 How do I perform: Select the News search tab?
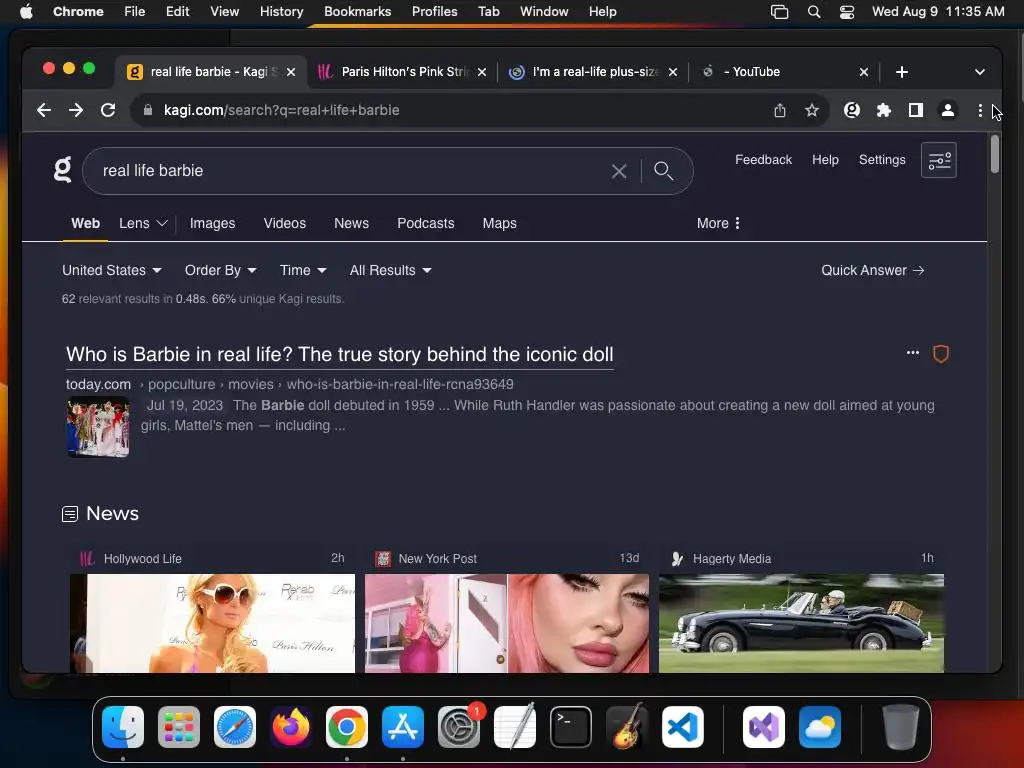[351, 223]
